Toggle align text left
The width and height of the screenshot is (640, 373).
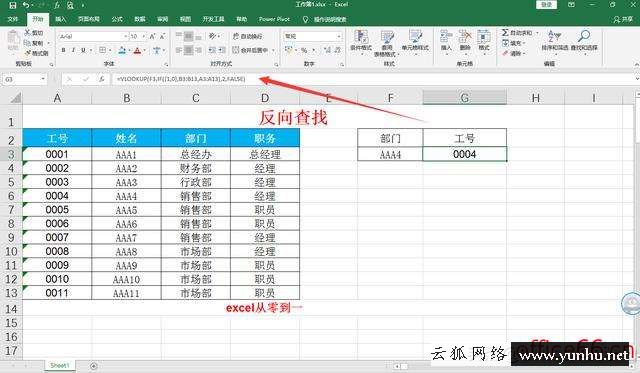tap(179, 50)
